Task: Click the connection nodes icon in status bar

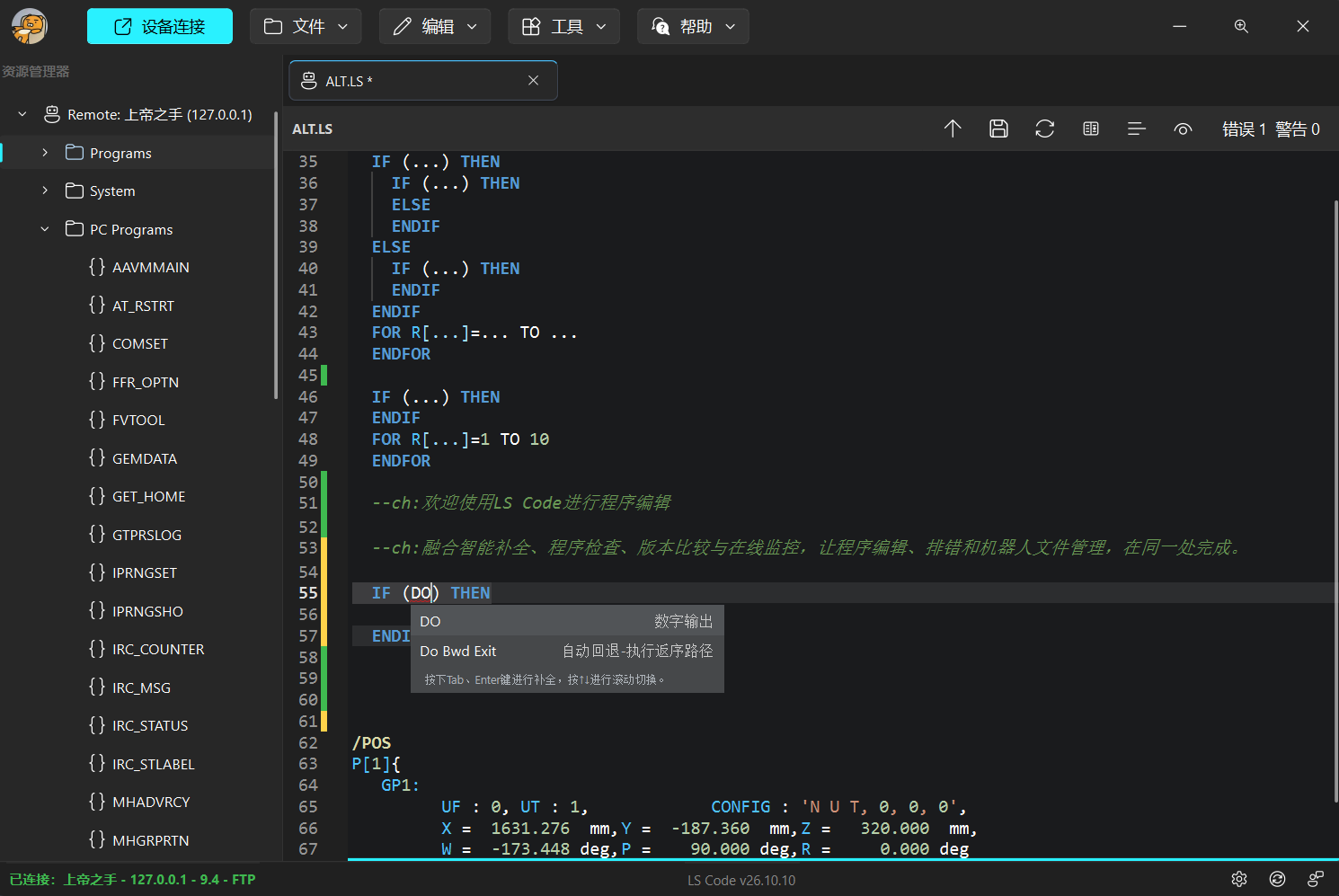Action: click(x=1316, y=879)
